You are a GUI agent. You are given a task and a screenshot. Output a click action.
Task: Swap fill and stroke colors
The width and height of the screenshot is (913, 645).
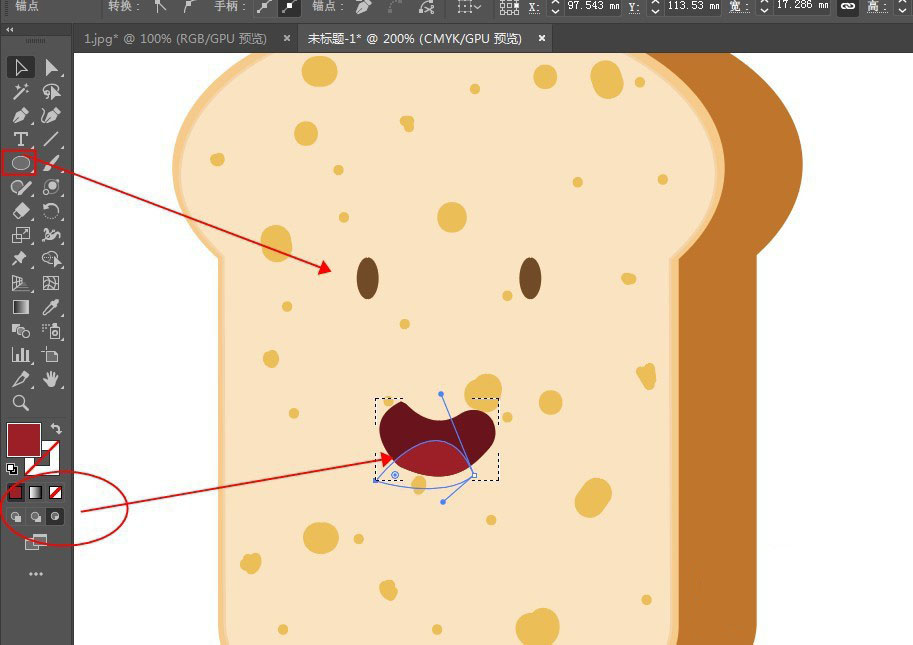[x=56, y=429]
